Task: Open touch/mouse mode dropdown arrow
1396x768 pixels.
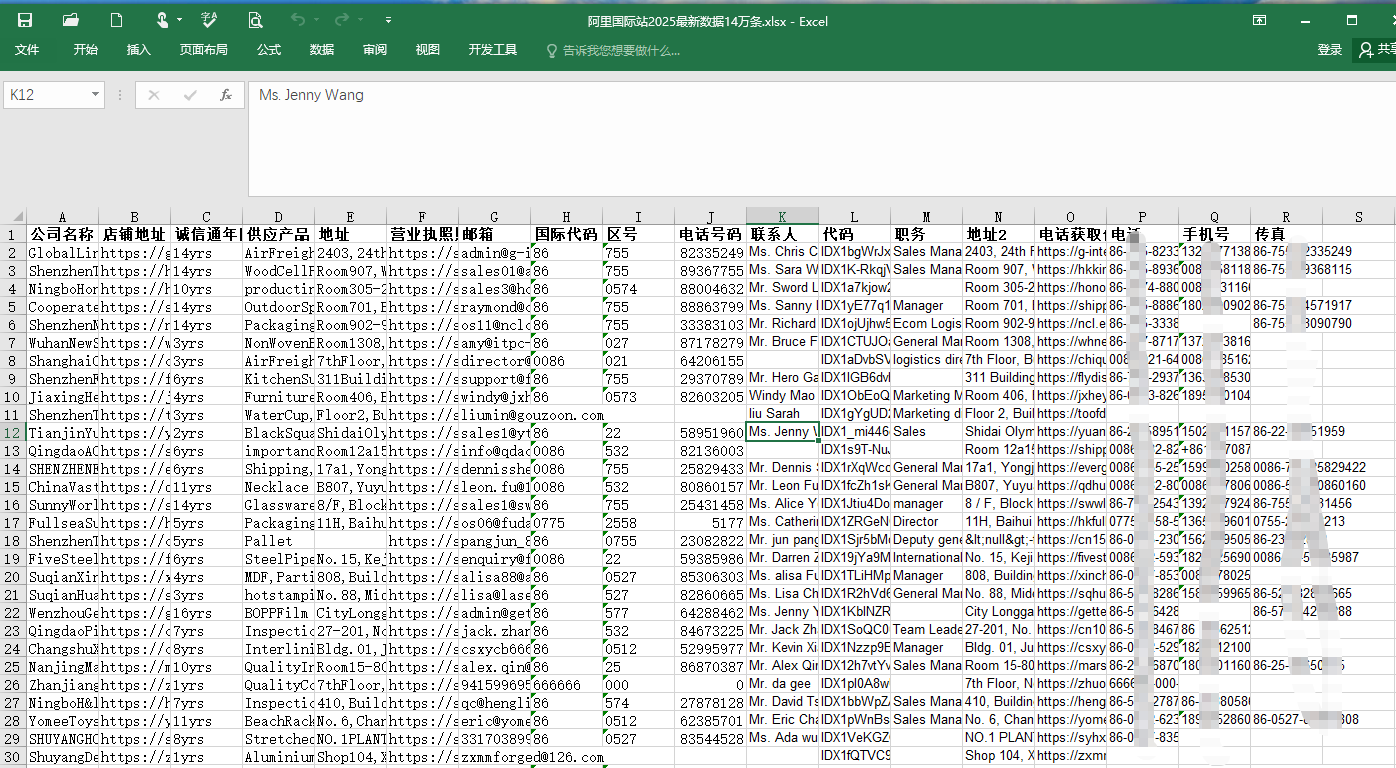Action: 179,20
